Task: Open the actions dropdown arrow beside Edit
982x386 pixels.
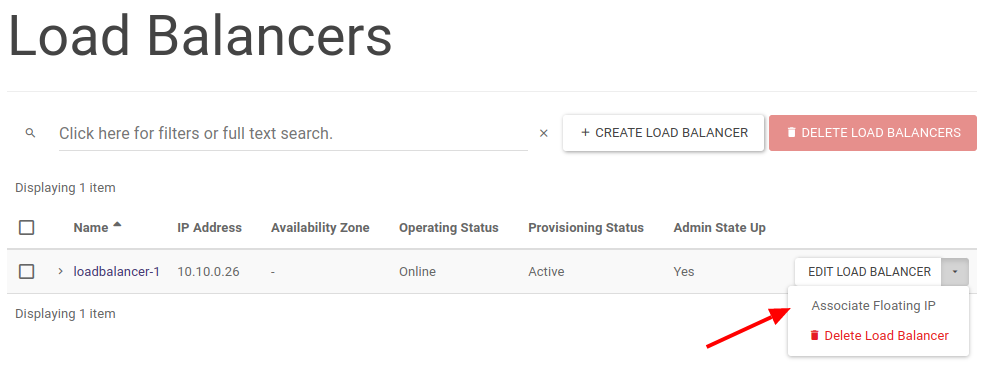Action: coord(954,272)
